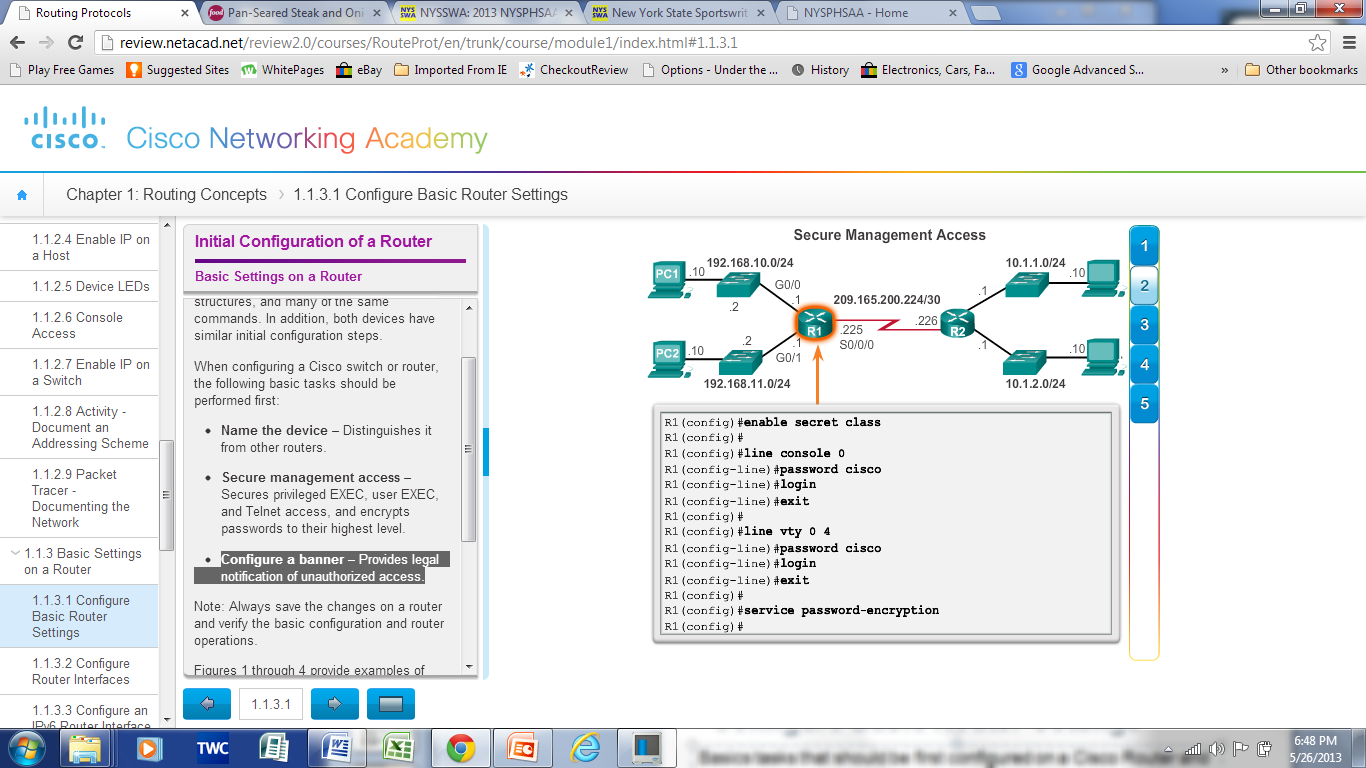This screenshot has width=1366, height=768.
Task: Open 1.1.2.6 Console Access
Action: click(x=77, y=325)
